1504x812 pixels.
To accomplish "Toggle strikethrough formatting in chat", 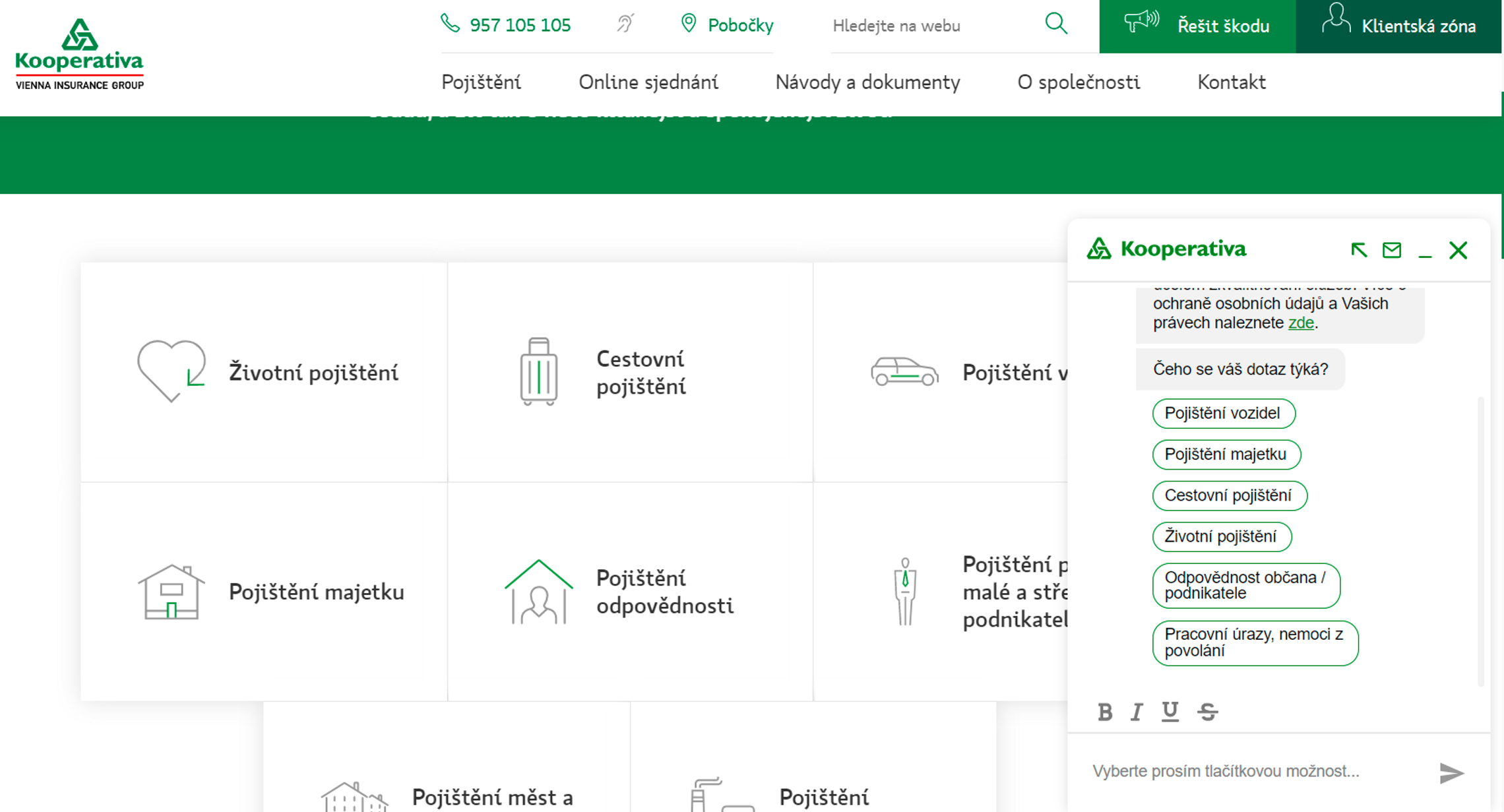I will [x=1208, y=712].
